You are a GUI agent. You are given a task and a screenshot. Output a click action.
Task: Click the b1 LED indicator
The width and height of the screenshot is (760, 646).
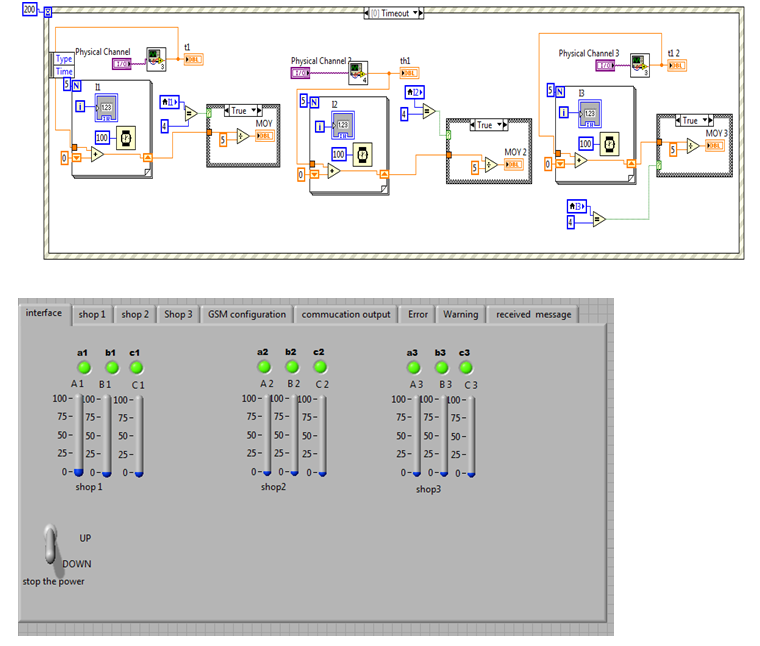pos(112,368)
